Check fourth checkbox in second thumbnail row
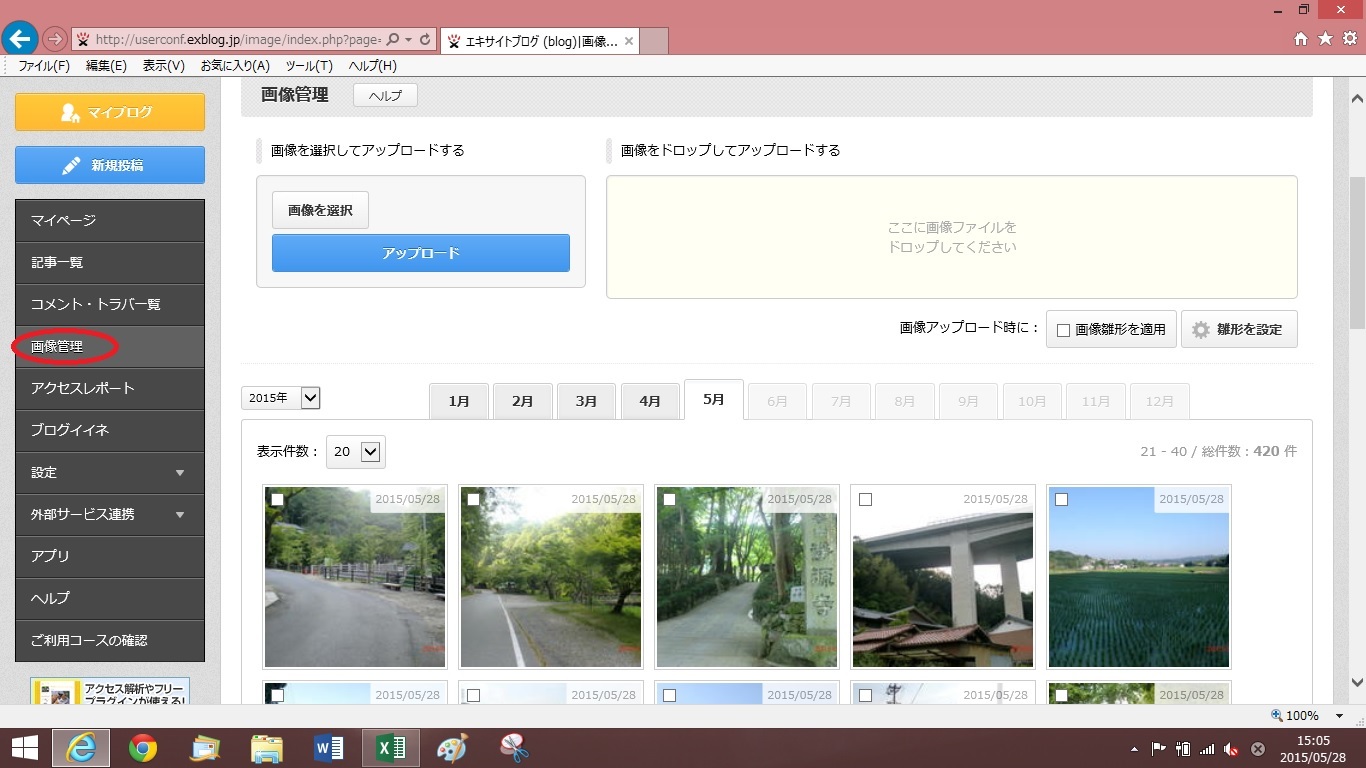 click(x=865, y=695)
